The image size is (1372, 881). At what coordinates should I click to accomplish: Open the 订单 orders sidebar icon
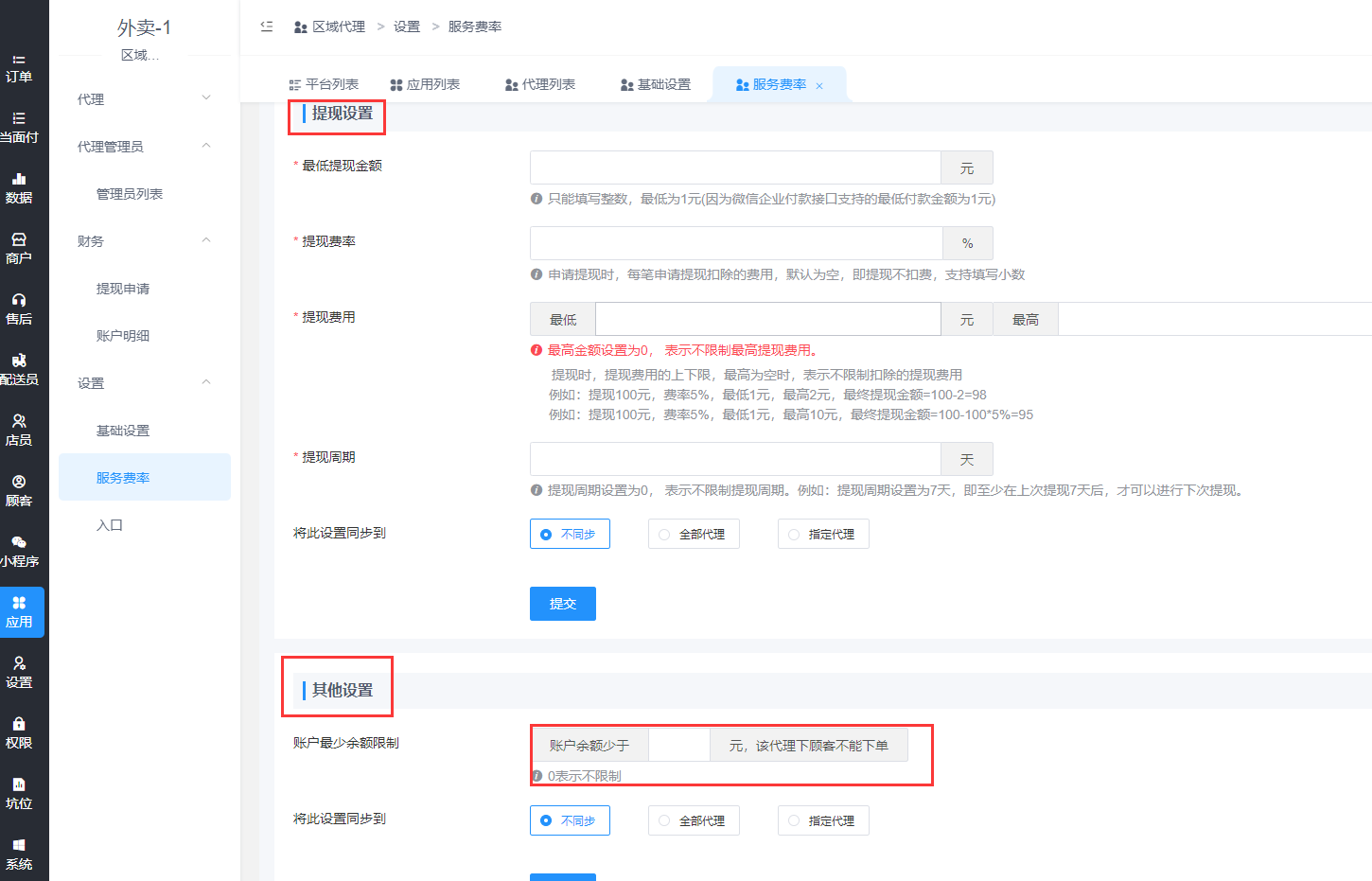pyautogui.click(x=19, y=68)
